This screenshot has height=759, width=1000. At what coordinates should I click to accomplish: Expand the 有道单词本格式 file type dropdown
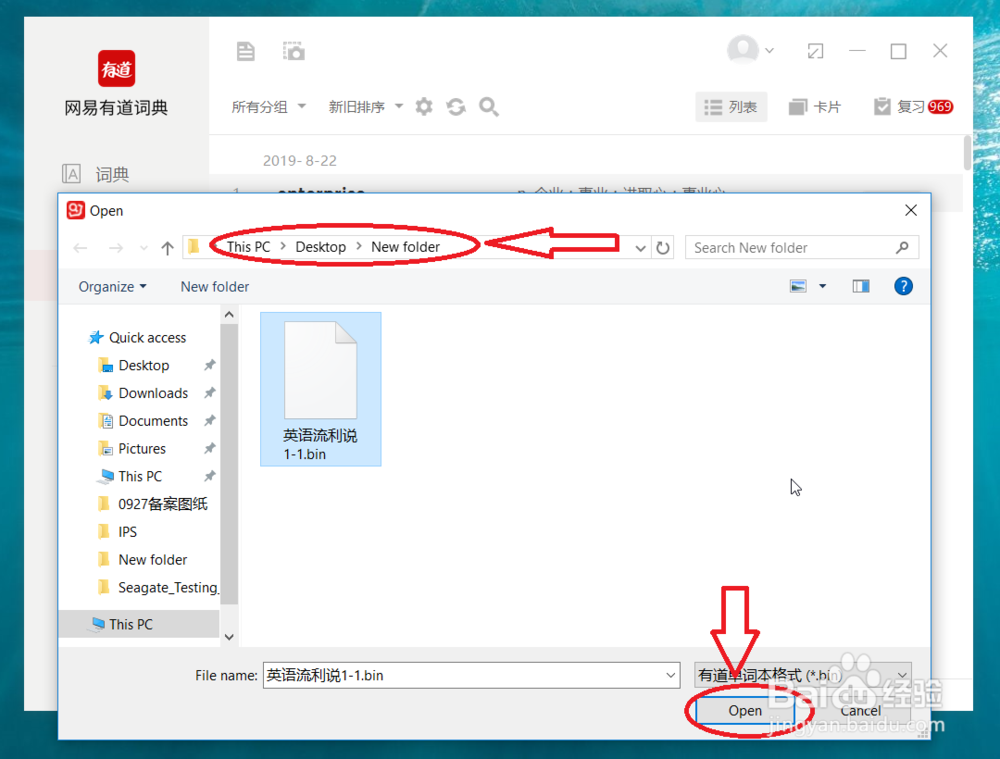[x=802, y=675]
